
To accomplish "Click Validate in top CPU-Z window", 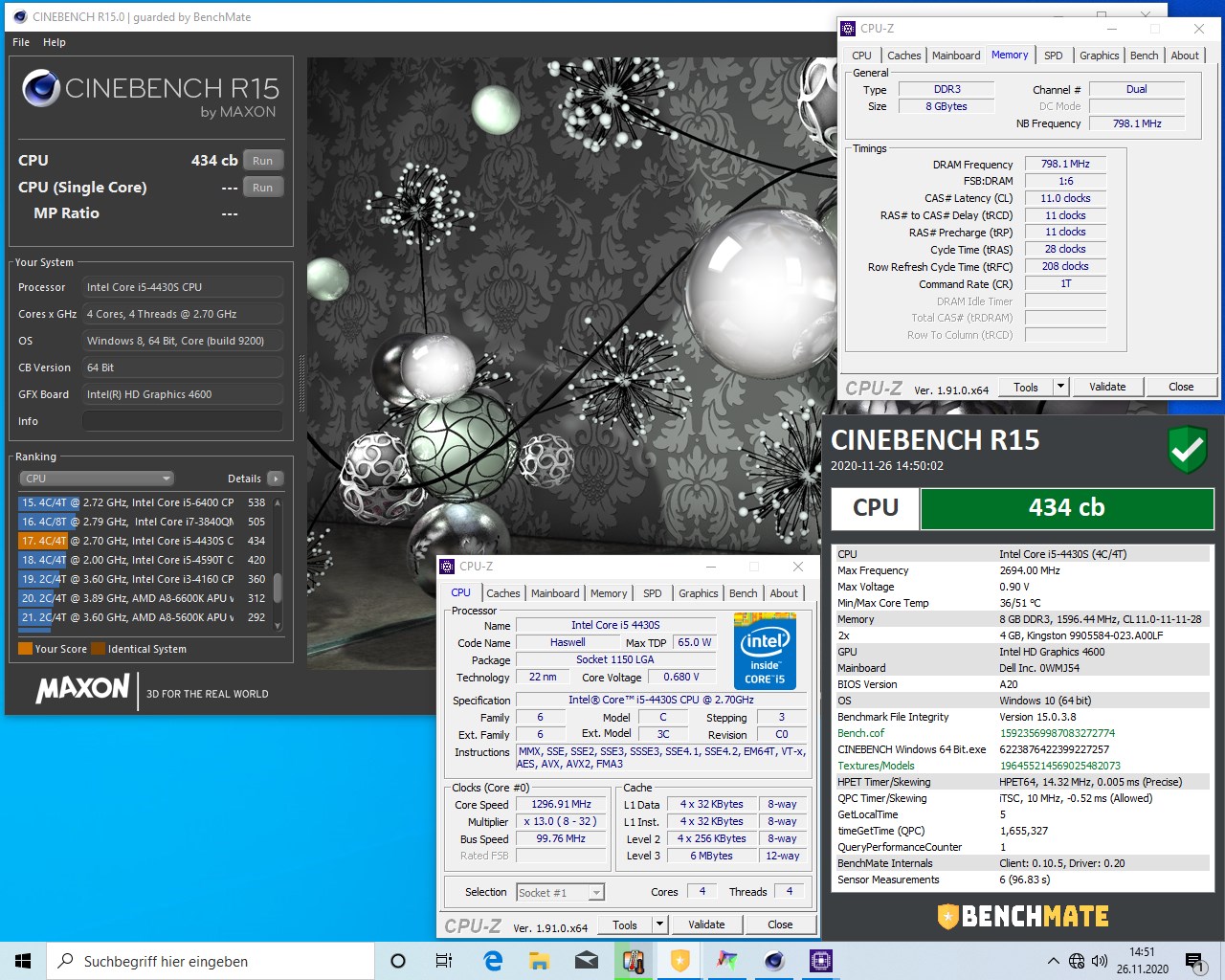I will pos(1107,388).
